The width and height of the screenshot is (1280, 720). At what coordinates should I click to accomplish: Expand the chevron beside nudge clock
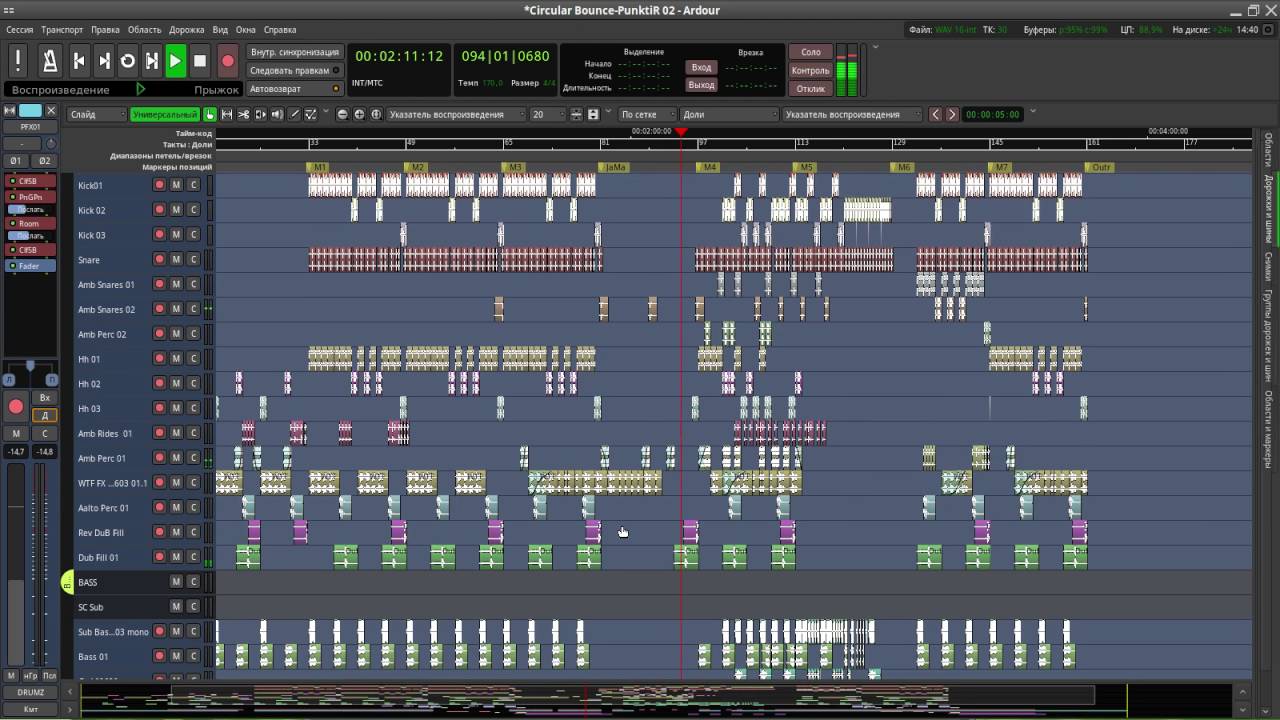point(1033,111)
